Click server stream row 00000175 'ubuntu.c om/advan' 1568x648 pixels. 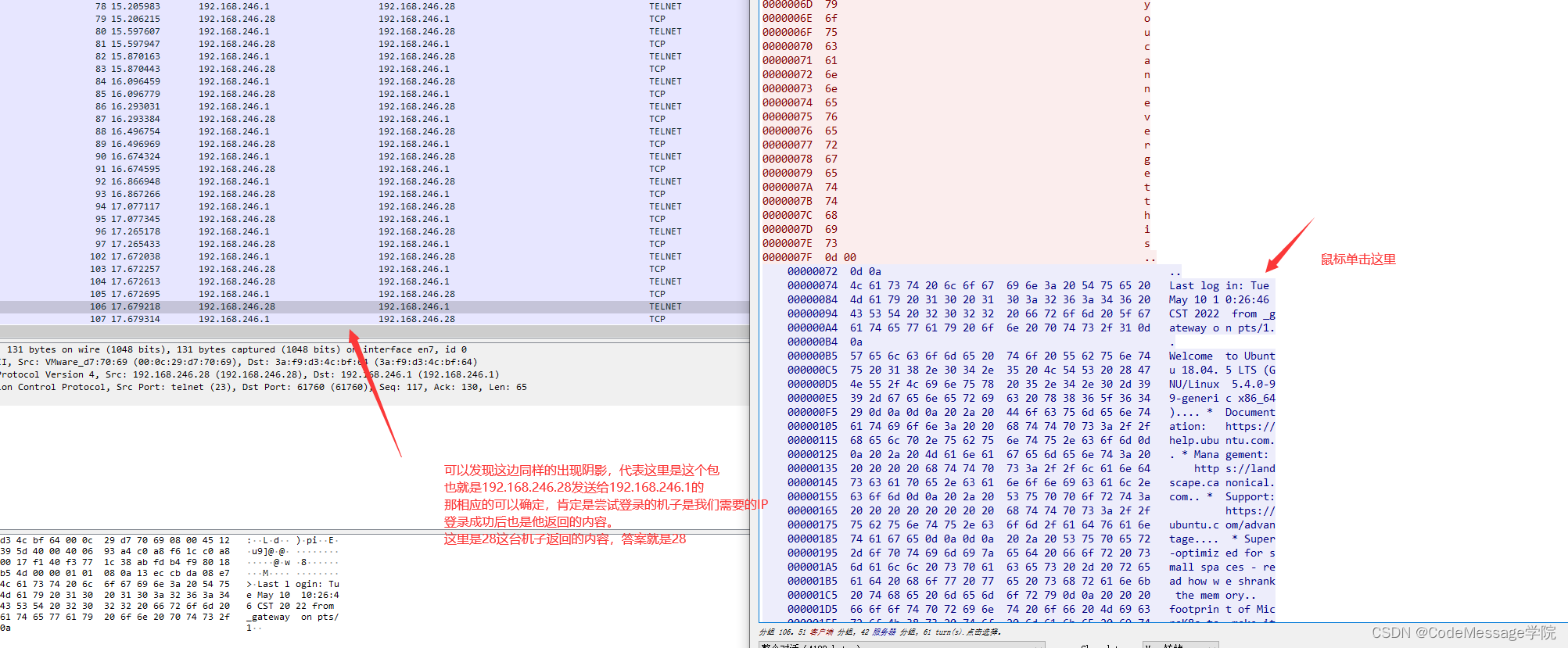click(1031, 524)
